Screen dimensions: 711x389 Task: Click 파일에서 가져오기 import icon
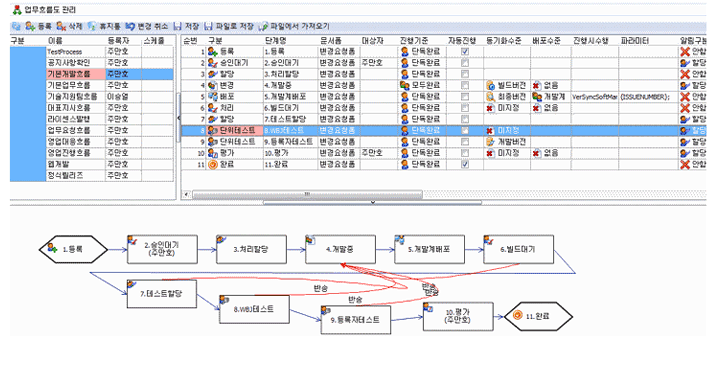(263, 26)
